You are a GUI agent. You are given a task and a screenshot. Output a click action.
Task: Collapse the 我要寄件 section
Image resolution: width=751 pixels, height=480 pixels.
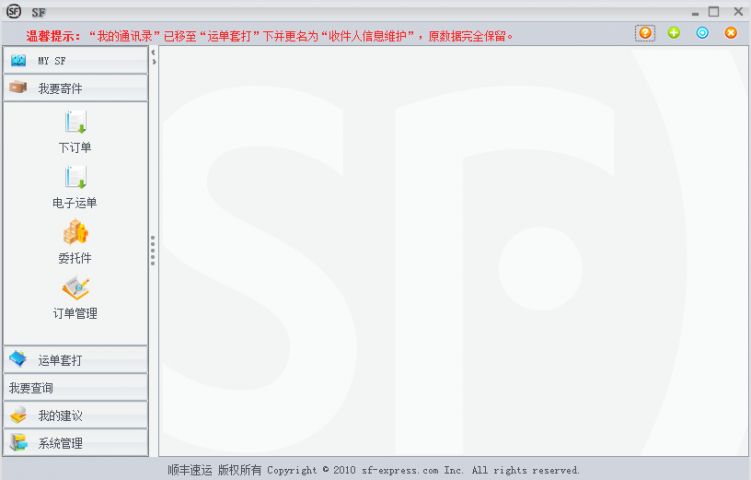click(x=75, y=88)
